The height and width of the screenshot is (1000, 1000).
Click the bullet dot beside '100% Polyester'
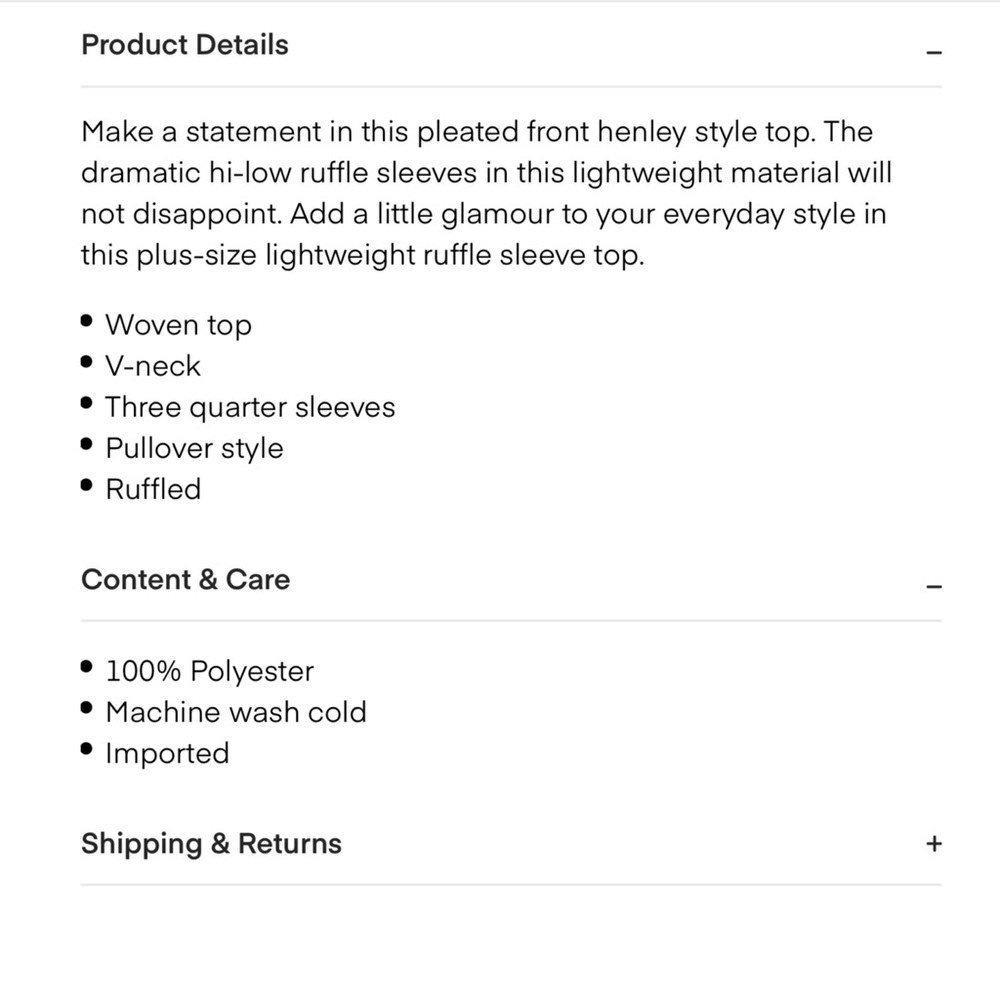87,666
